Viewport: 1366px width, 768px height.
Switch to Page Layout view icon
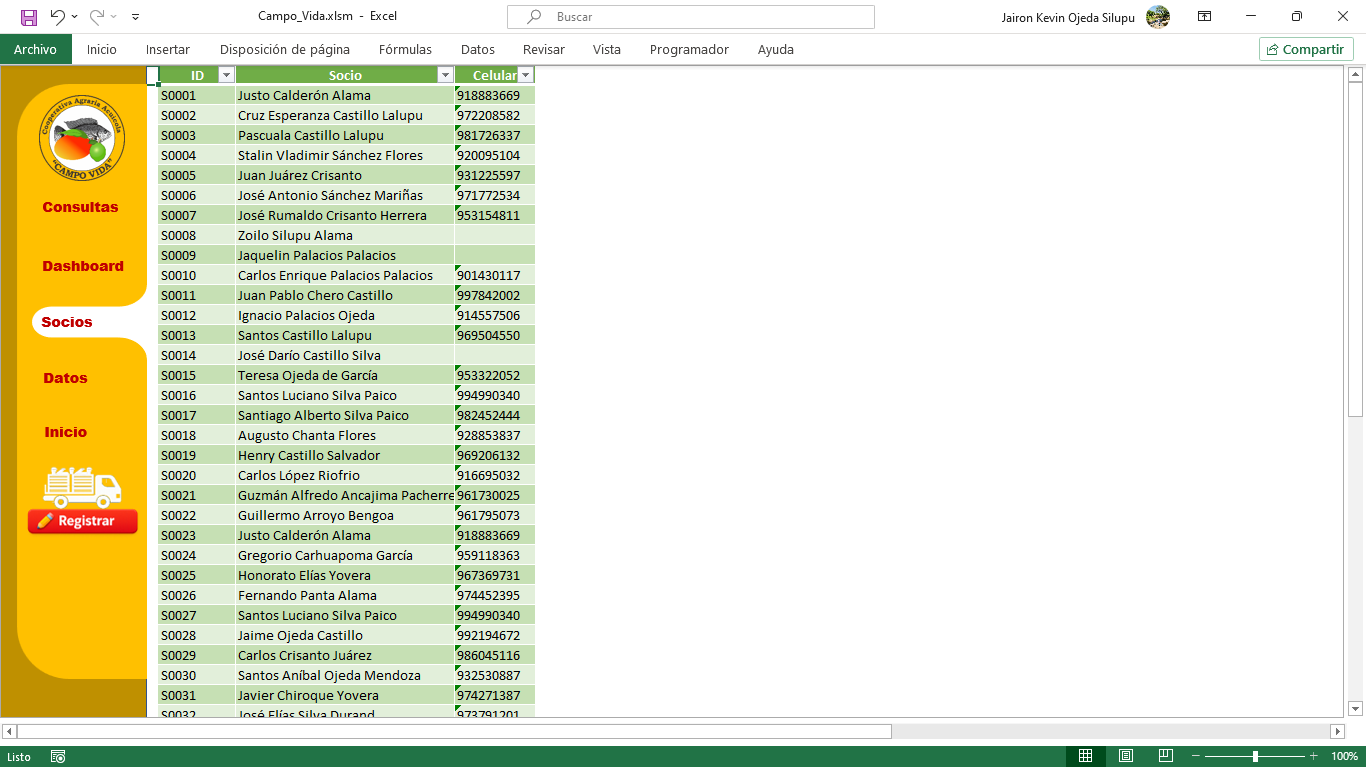pyautogui.click(x=1125, y=756)
